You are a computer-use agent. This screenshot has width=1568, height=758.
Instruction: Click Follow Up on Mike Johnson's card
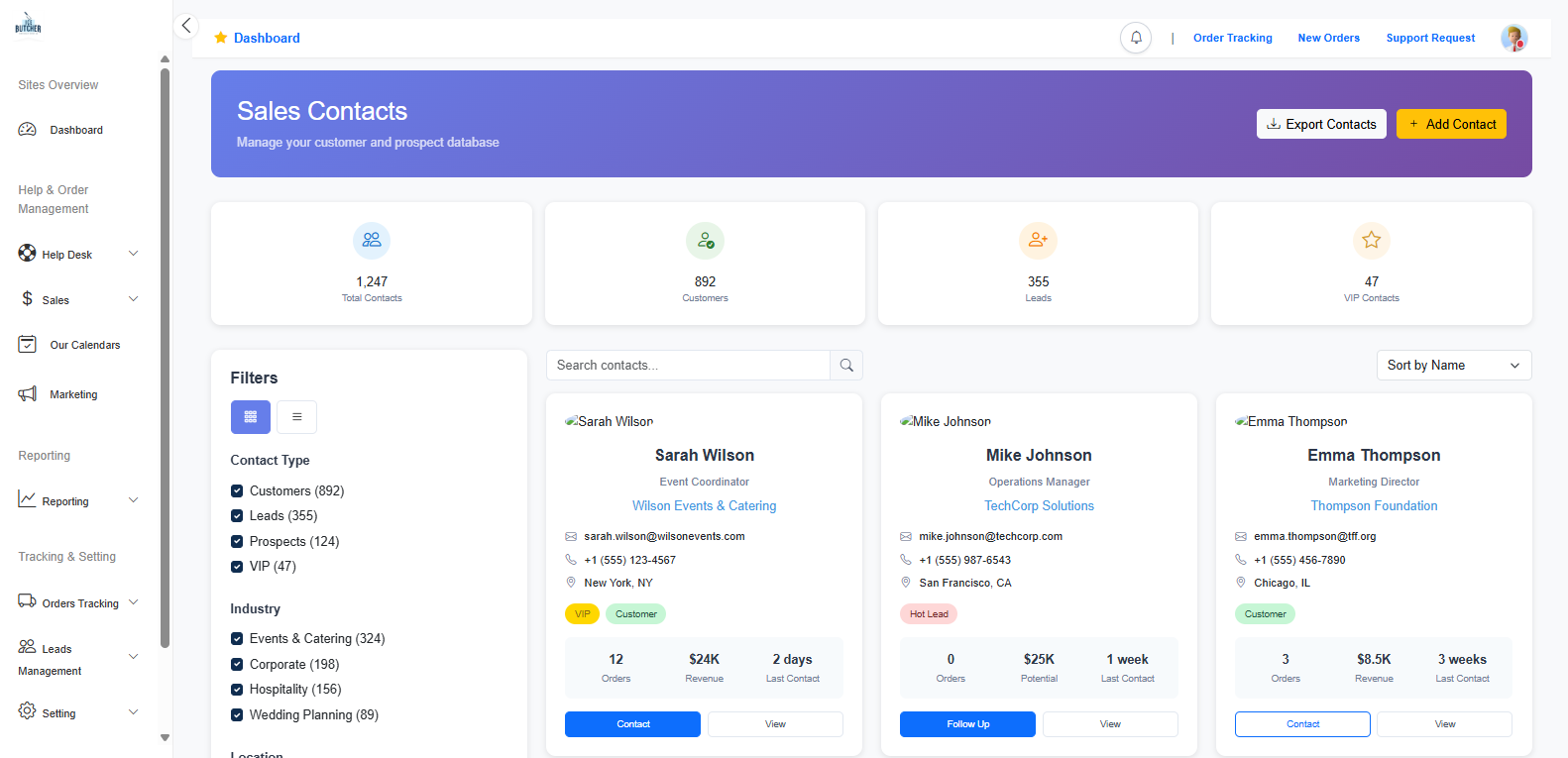[967, 724]
